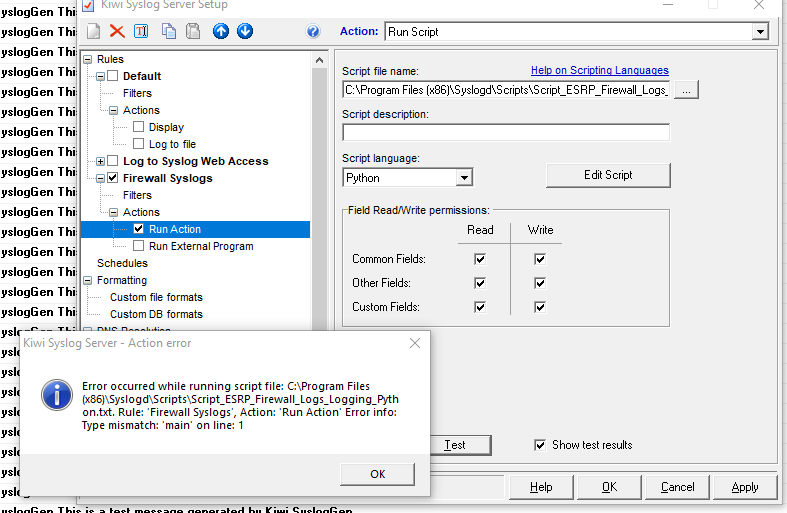The width and height of the screenshot is (787, 513).
Task: Uncheck the Run Action checkbox
Action: [x=139, y=229]
